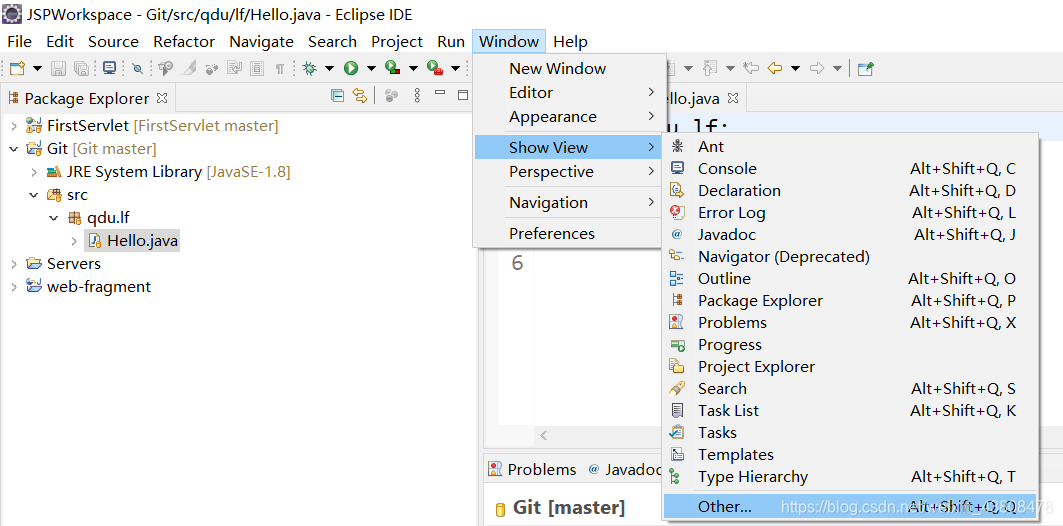Image resolution: width=1063 pixels, height=526 pixels.
Task: Click the Forward navigation arrow icon
Action: pyautogui.click(x=817, y=68)
